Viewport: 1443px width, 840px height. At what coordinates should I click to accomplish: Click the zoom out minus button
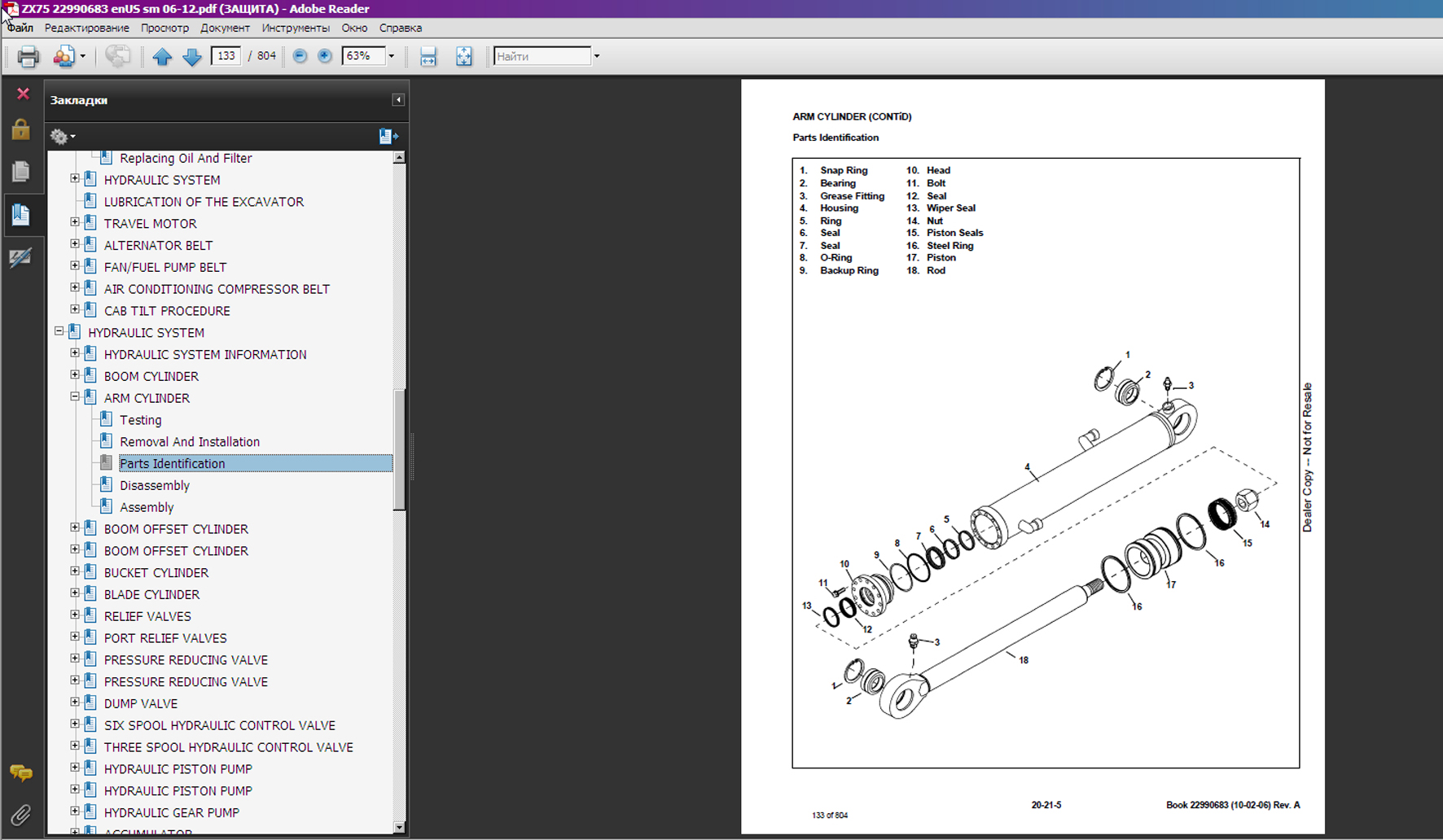[300, 56]
